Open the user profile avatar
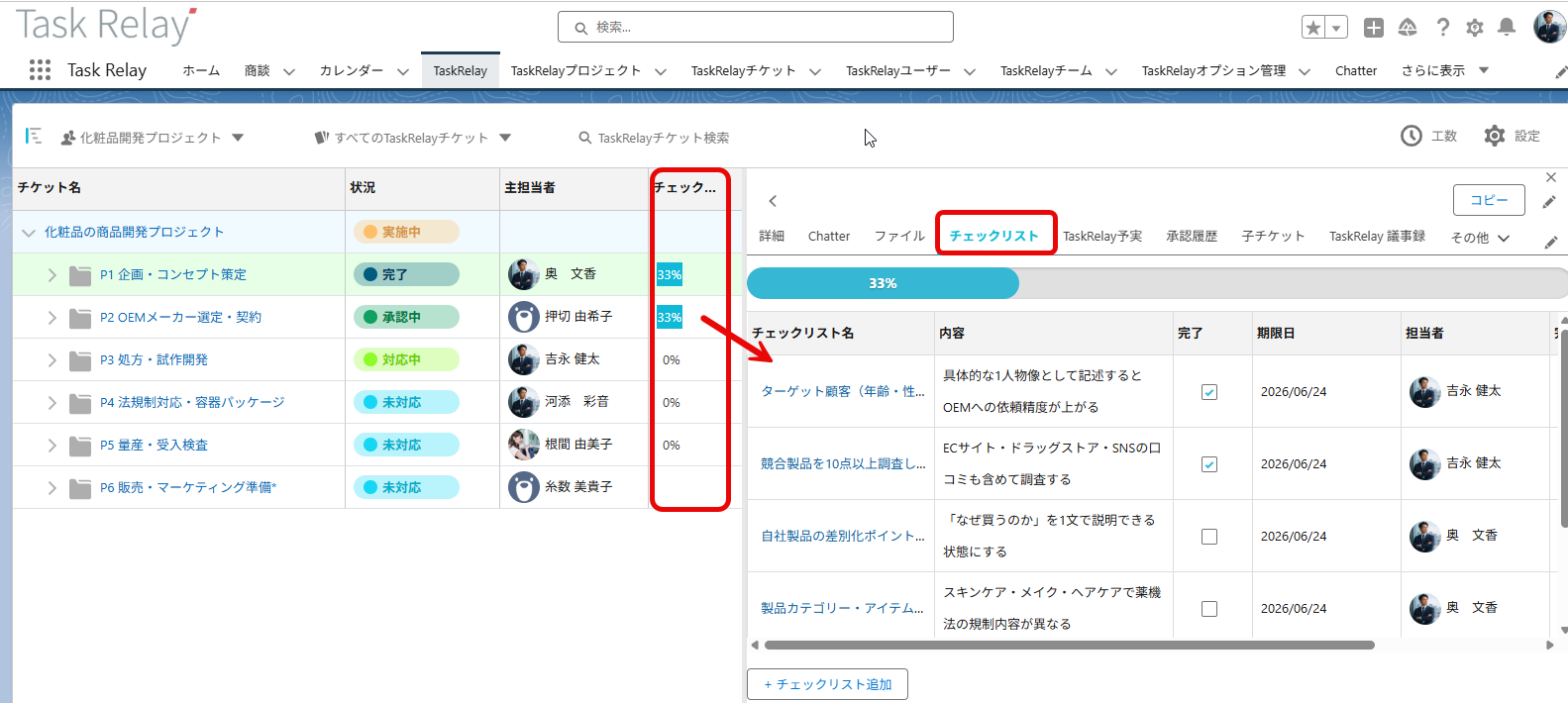Image resolution: width=1568 pixels, height=703 pixels. (x=1549, y=27)
